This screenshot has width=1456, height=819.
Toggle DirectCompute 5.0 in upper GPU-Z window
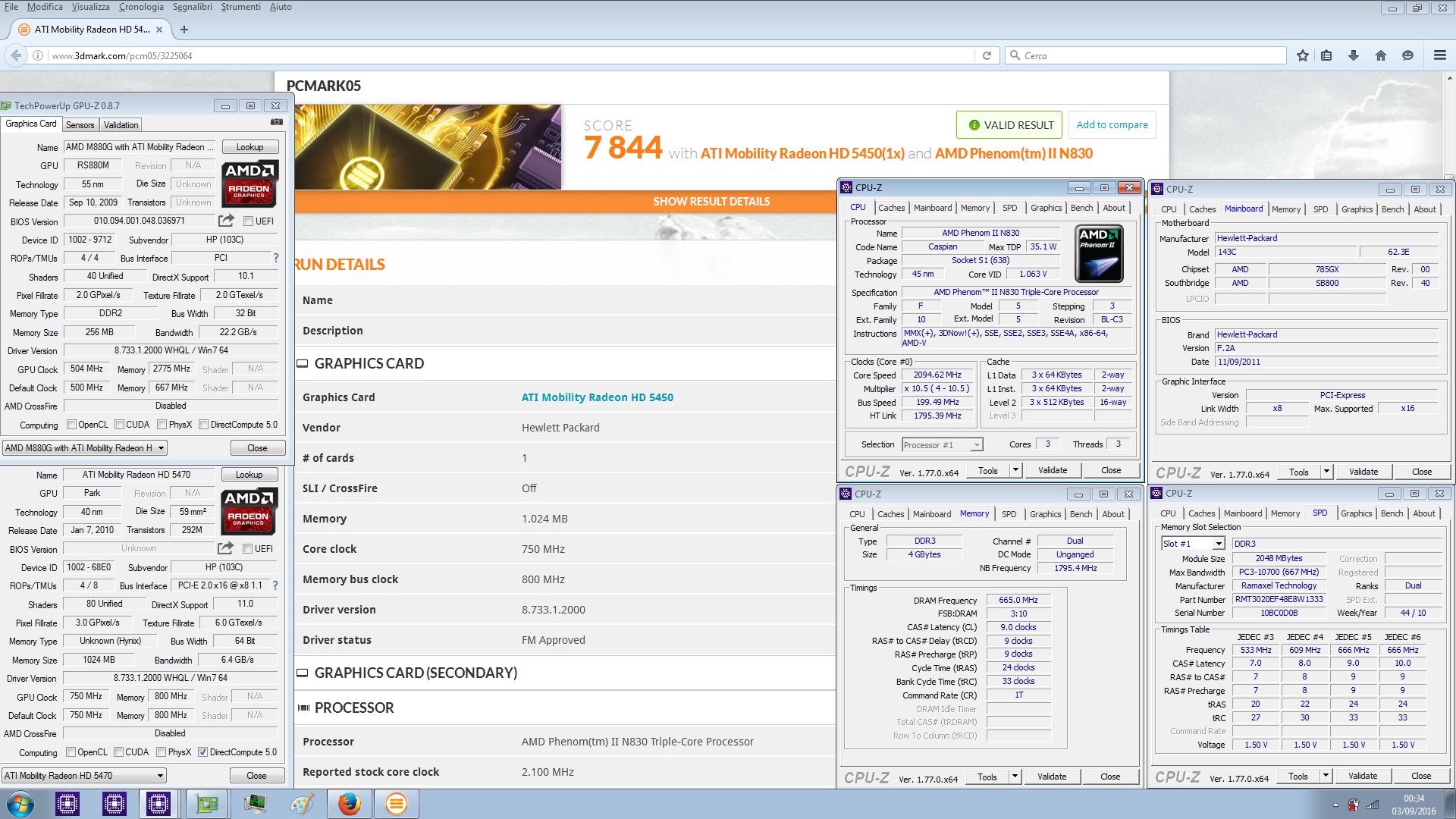pos(203,425)
